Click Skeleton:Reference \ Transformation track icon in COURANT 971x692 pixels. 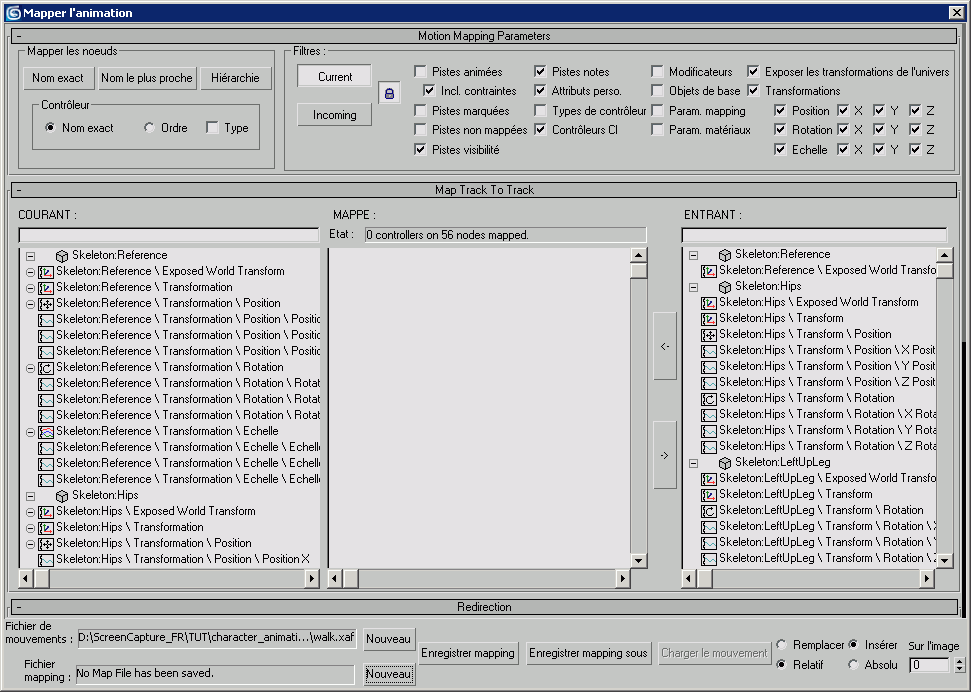click(46, 287)
